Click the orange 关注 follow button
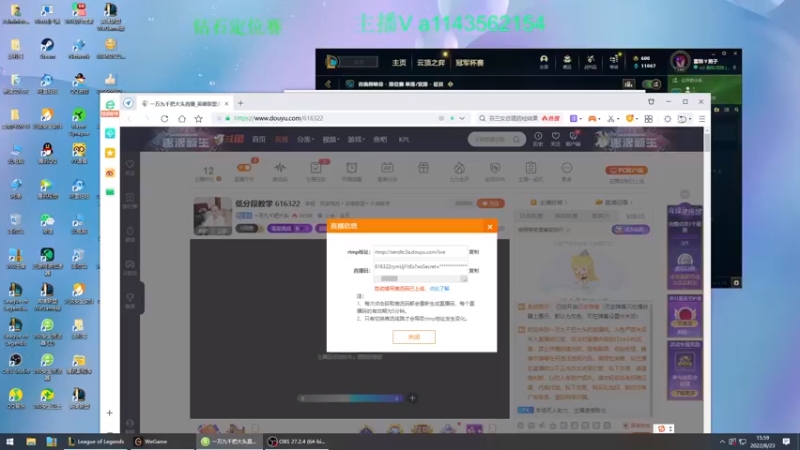This screenshot has width=800, height=450. pos(490,203)
